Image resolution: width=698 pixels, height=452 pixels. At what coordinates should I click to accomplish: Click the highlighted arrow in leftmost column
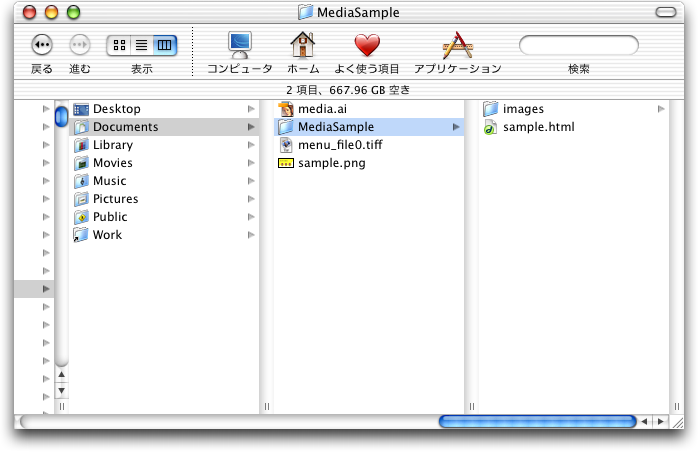pos(46,289)
